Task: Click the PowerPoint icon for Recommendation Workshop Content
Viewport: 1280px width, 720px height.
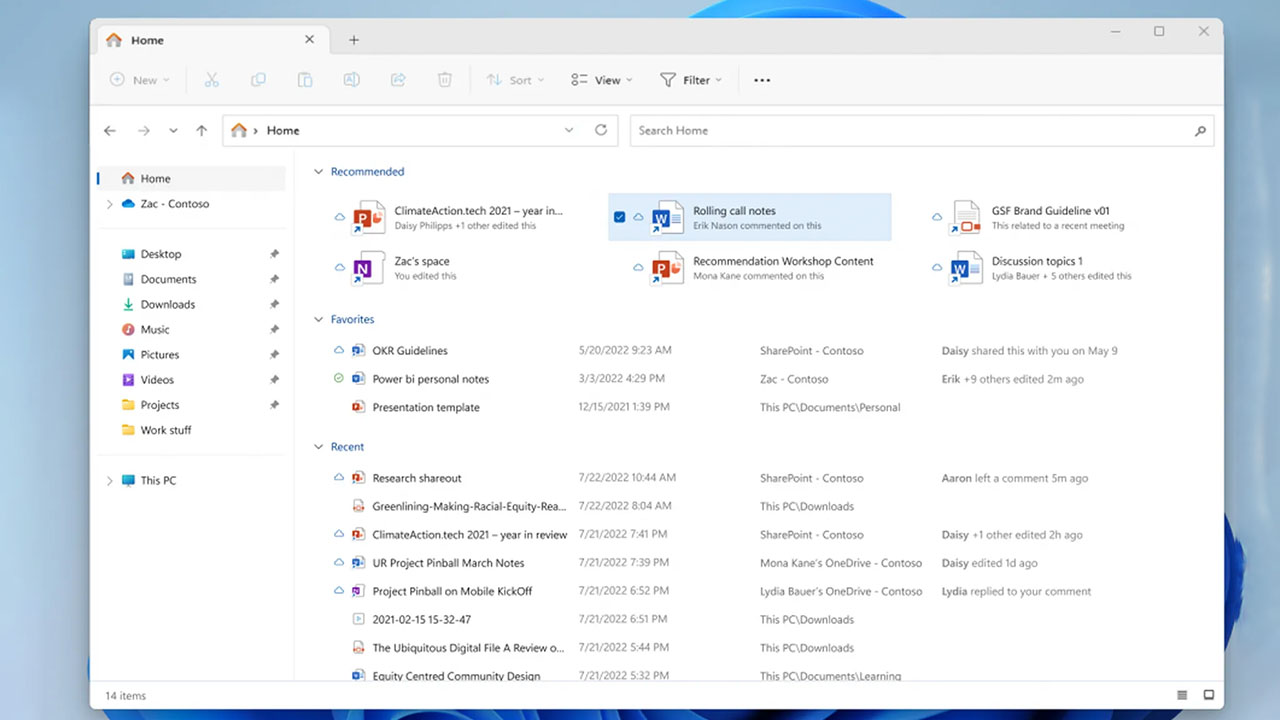Action: point(667,268)
